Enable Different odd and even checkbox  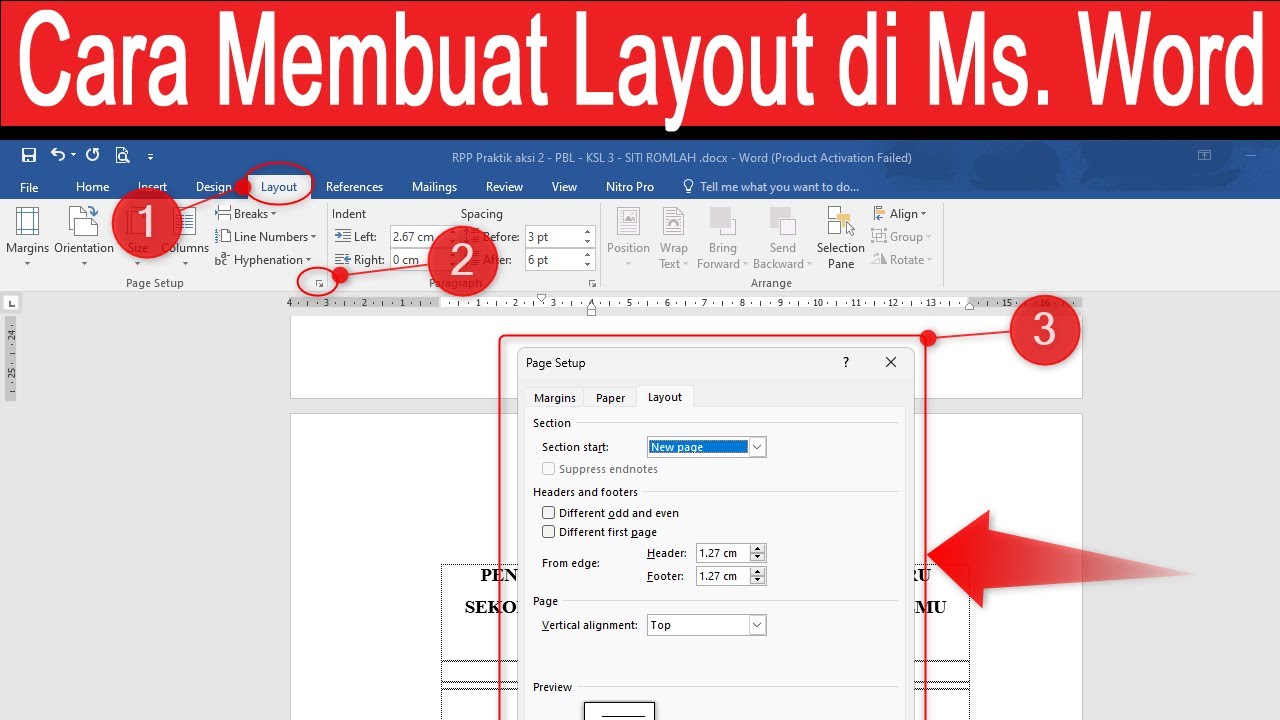pos(548,513)
